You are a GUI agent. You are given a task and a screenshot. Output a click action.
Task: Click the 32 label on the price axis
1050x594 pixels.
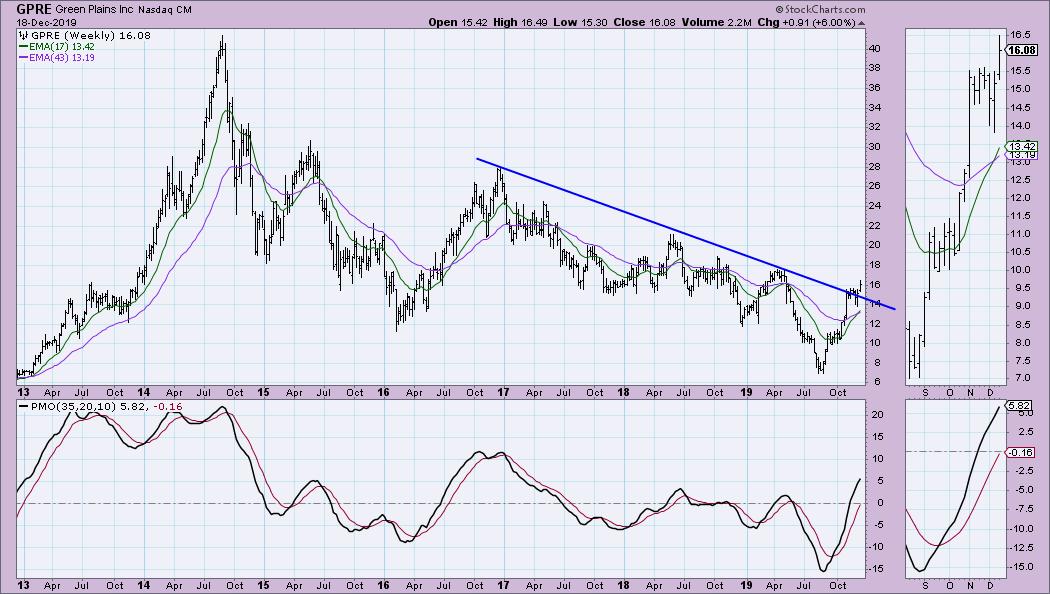click(875, 127)
